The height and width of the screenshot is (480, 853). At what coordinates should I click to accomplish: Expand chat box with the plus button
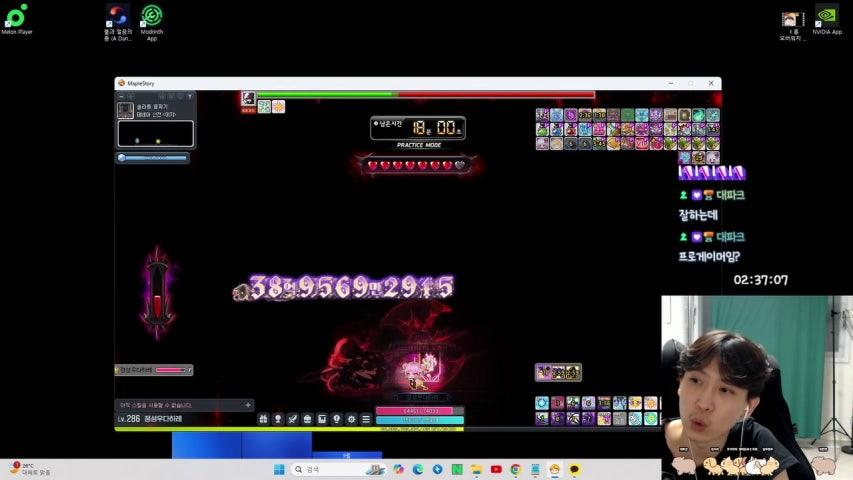point(248,405)
